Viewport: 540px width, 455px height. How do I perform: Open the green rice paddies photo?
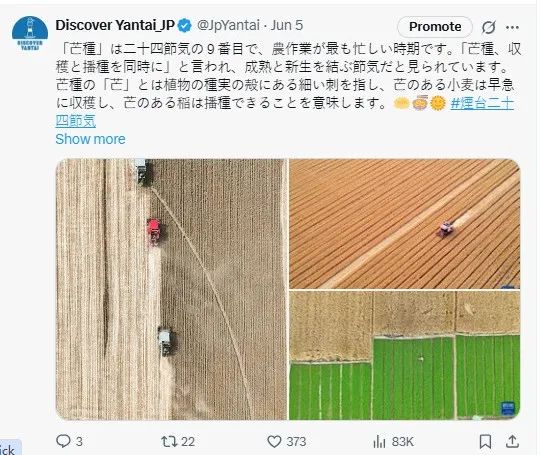click(x=404, y=355)
